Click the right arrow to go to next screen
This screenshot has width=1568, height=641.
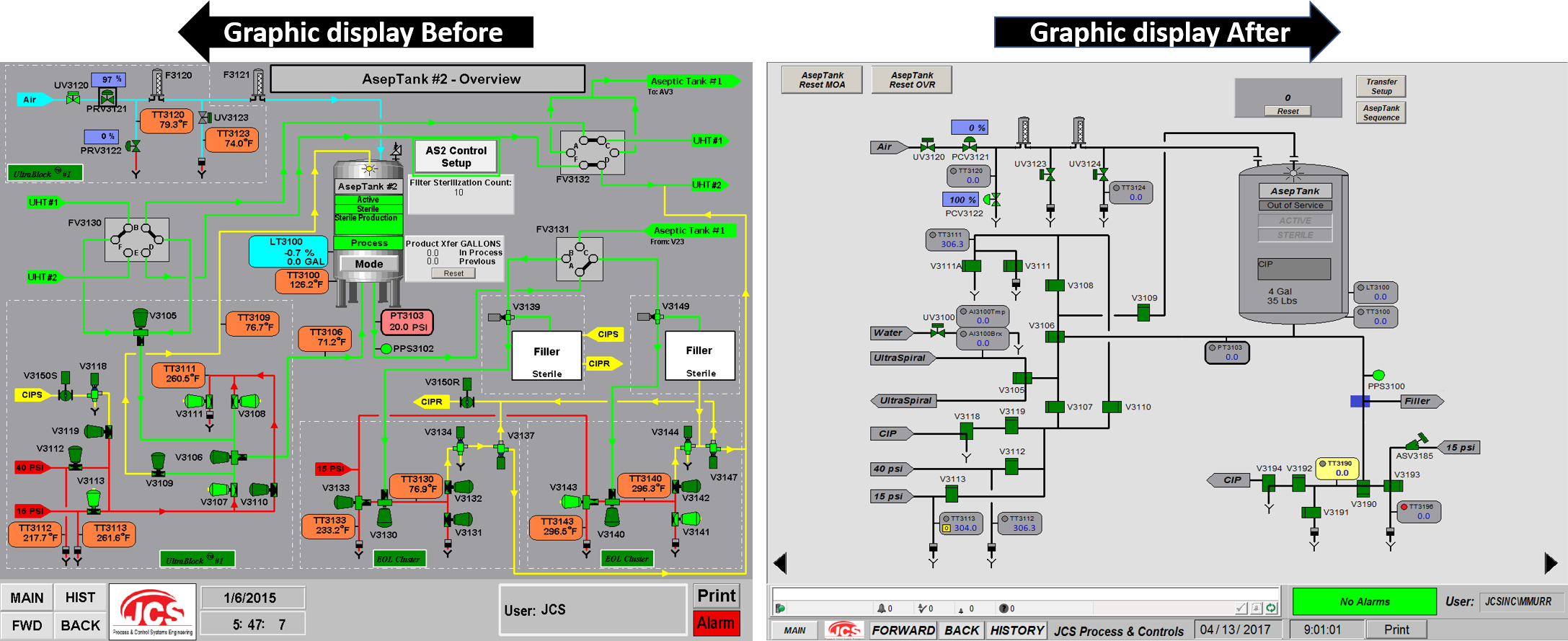click(x=1551, y=563)
